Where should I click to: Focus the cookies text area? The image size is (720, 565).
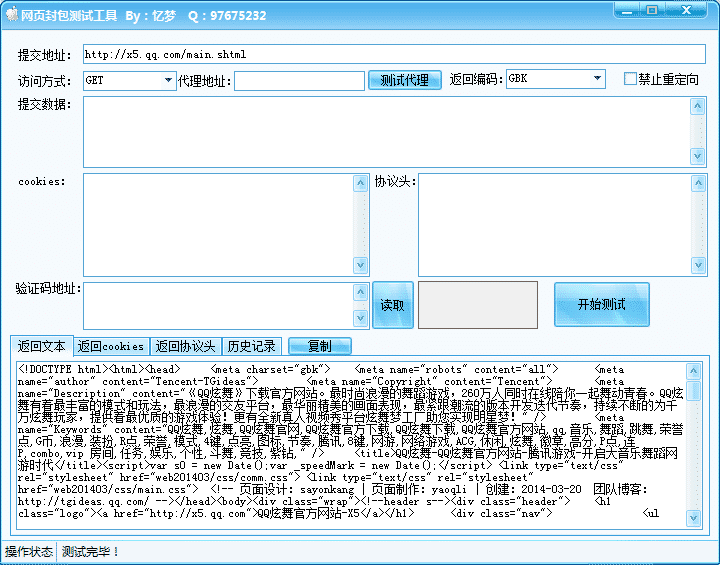(218, 224)
